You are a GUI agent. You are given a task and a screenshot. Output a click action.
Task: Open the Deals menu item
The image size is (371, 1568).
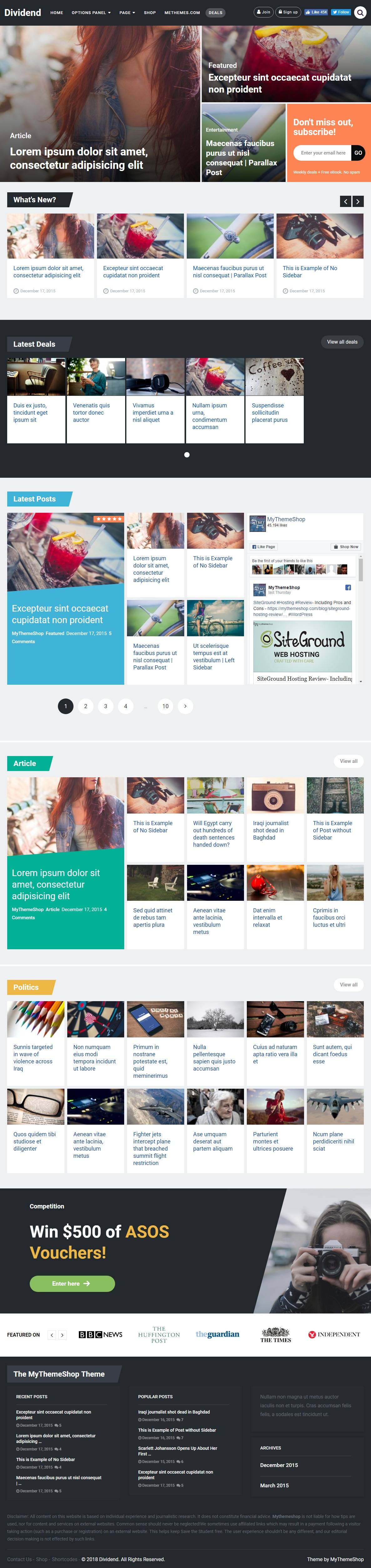(x=215, y=12)
